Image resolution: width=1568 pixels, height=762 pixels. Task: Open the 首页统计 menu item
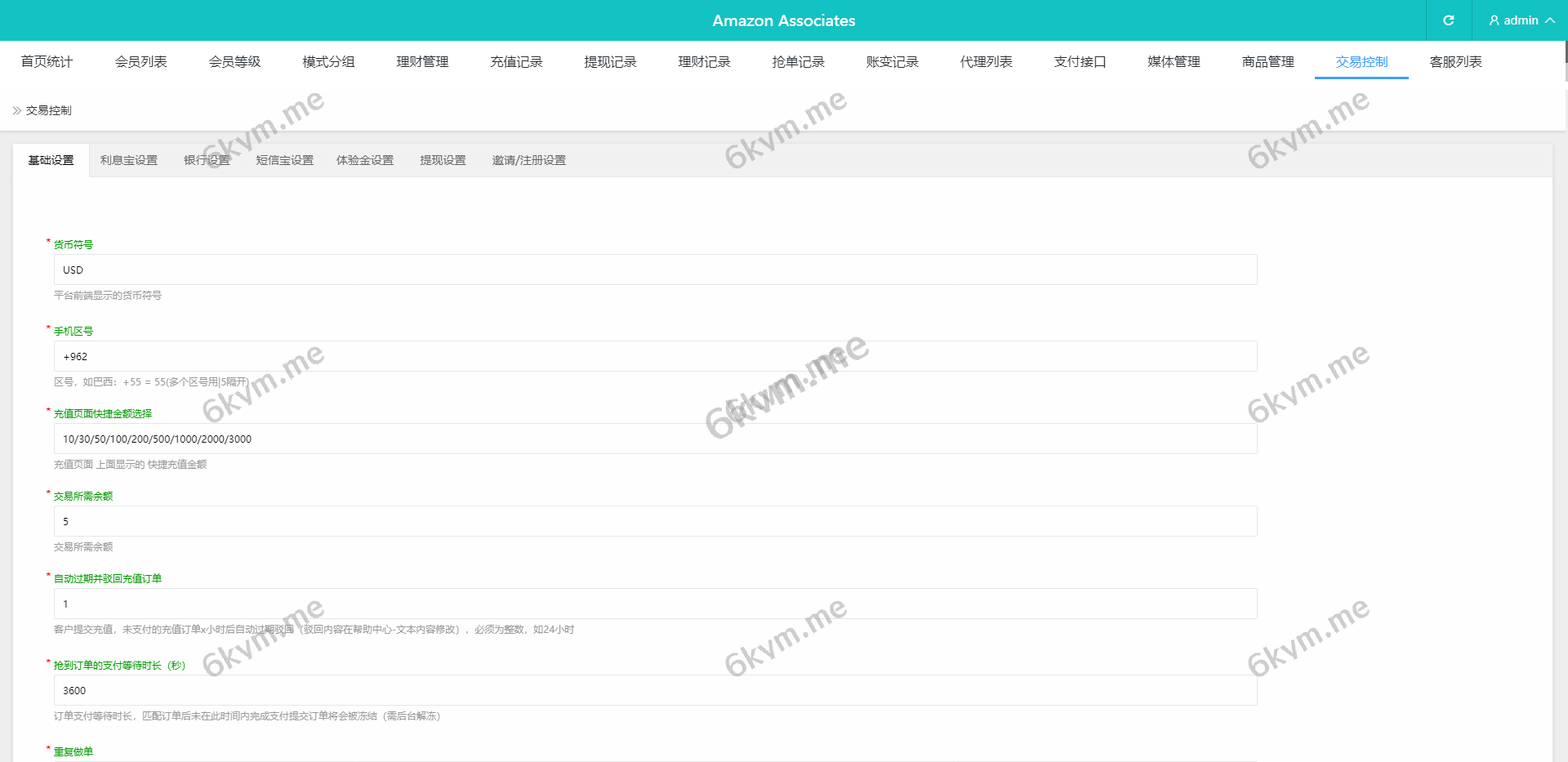pyautogui.click(x=47, y=62)
